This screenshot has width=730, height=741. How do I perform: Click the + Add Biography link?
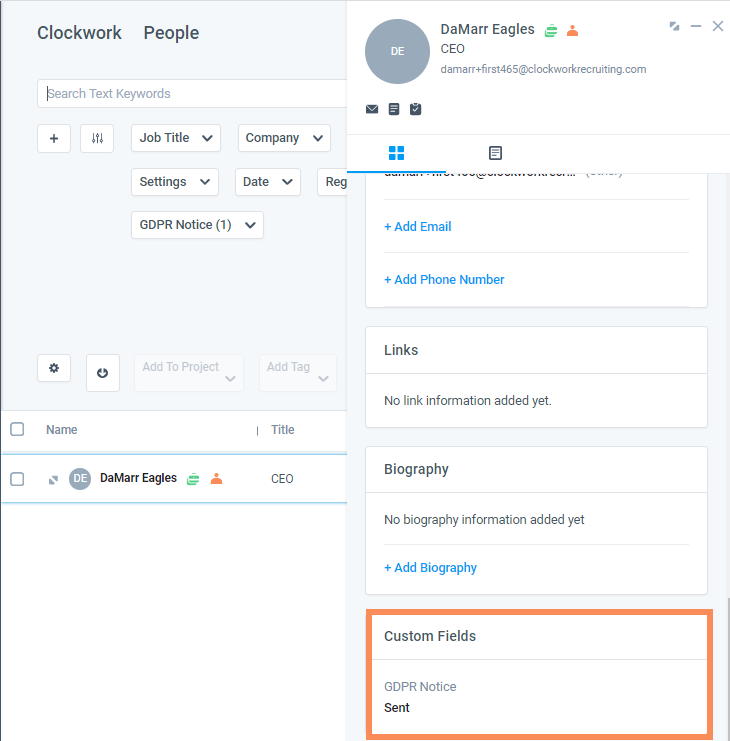click(430, 568)
